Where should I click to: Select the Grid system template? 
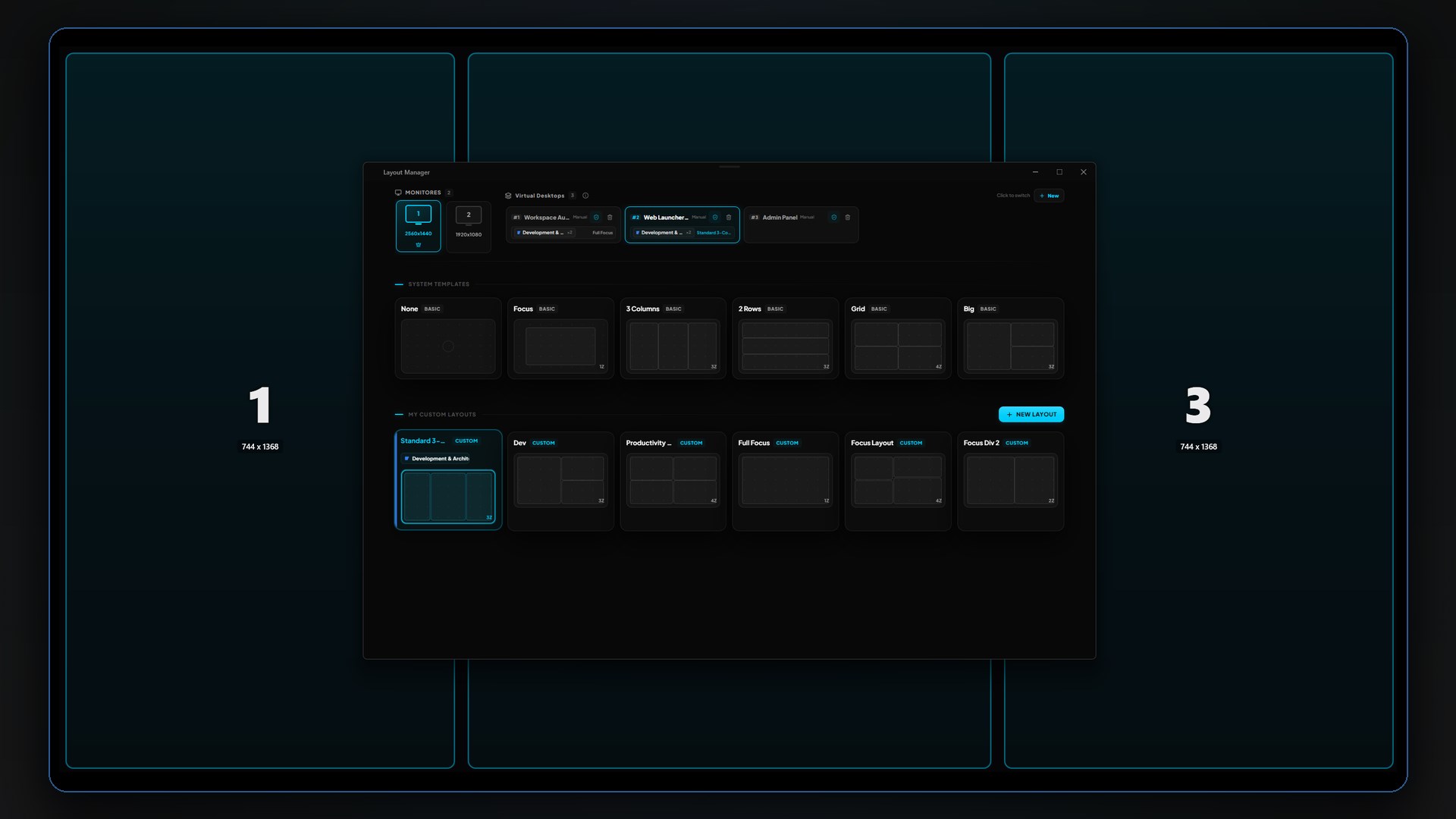point(898,338)
